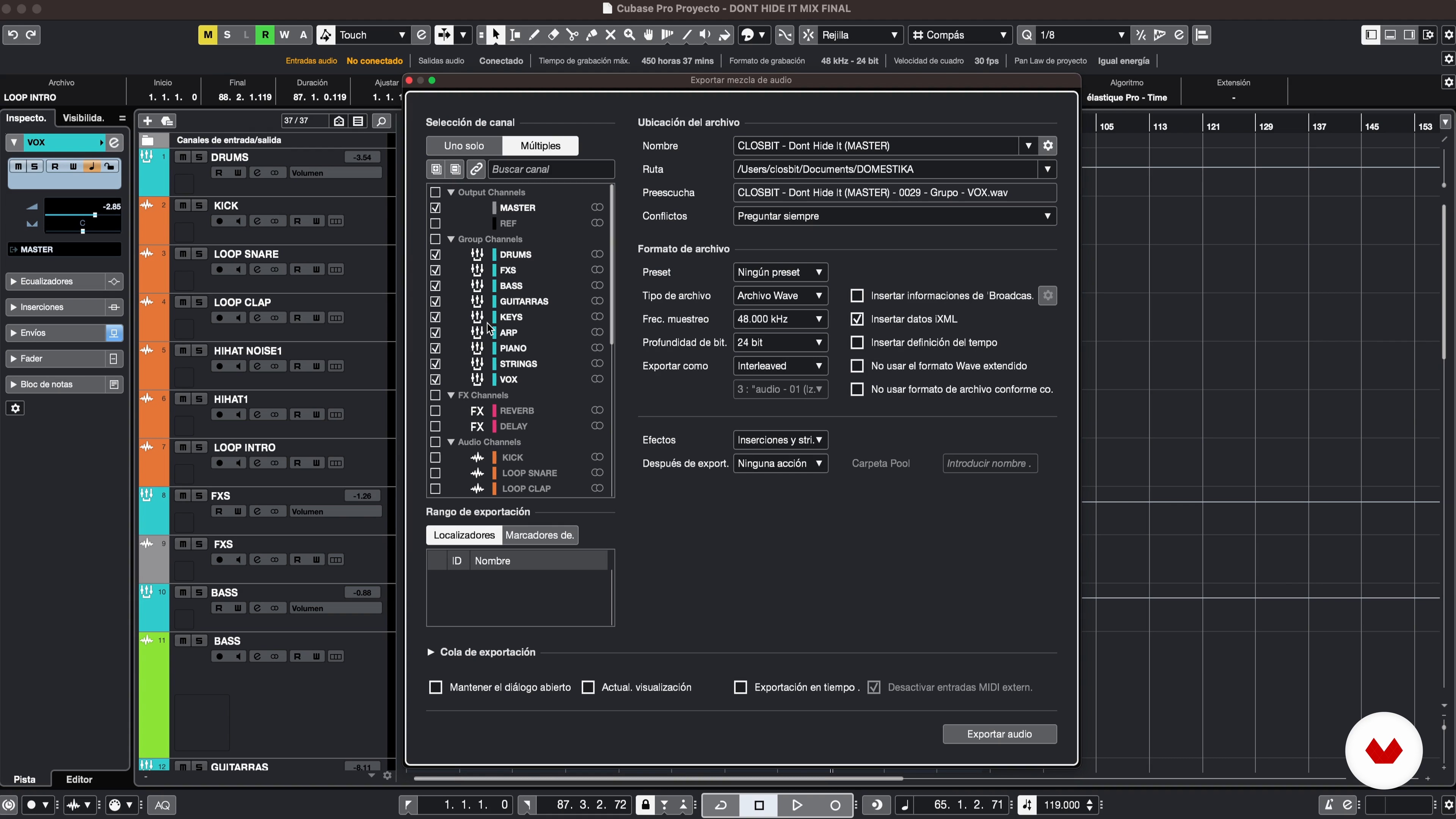The width and height of the screenshot is (1456, 819).
Task: Uncheck the MASTER output channel
Action: [435, 207]
